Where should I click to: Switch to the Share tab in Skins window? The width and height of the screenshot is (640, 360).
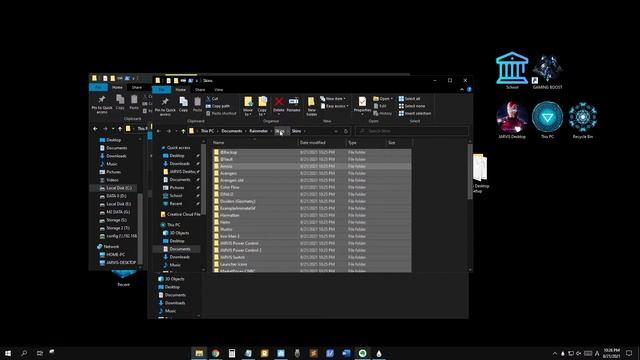200,89
